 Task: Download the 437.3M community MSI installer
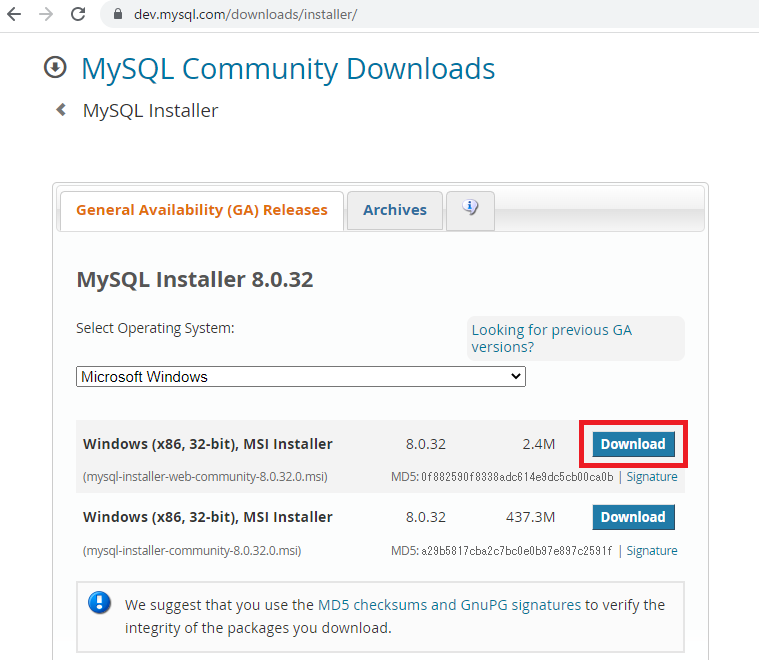pyautogui.click(x=633, y=517)
